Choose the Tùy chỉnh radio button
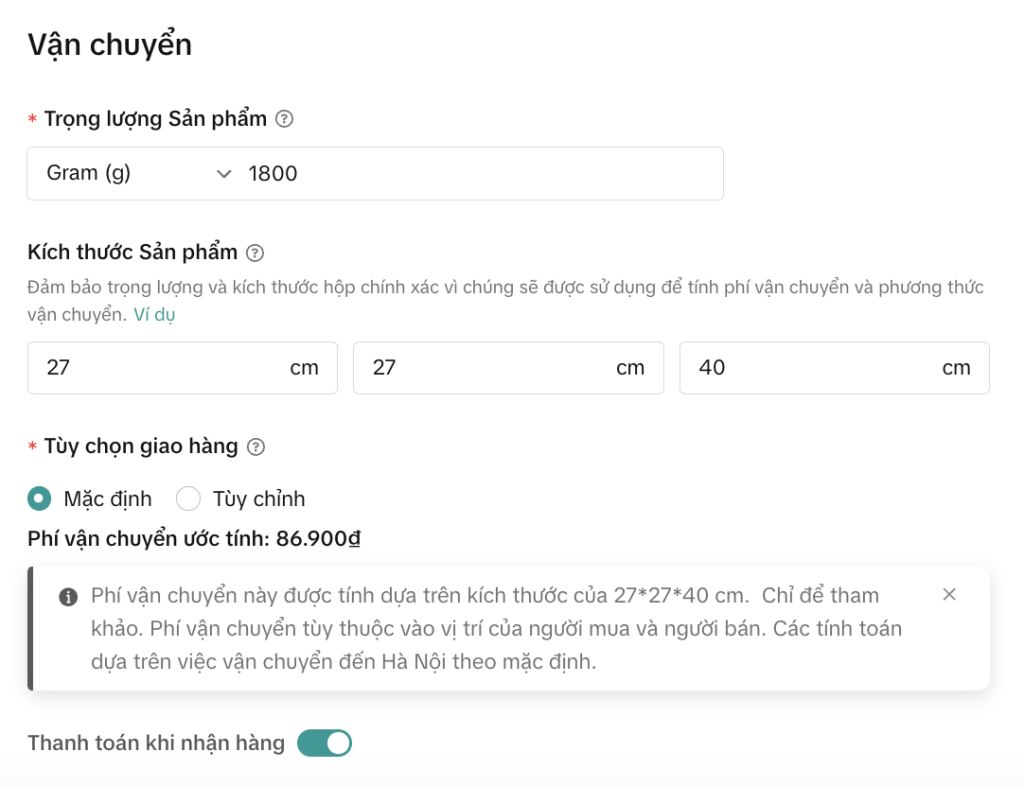The image size is (1024, 787). pyautogui.click(x=188, y=498)
